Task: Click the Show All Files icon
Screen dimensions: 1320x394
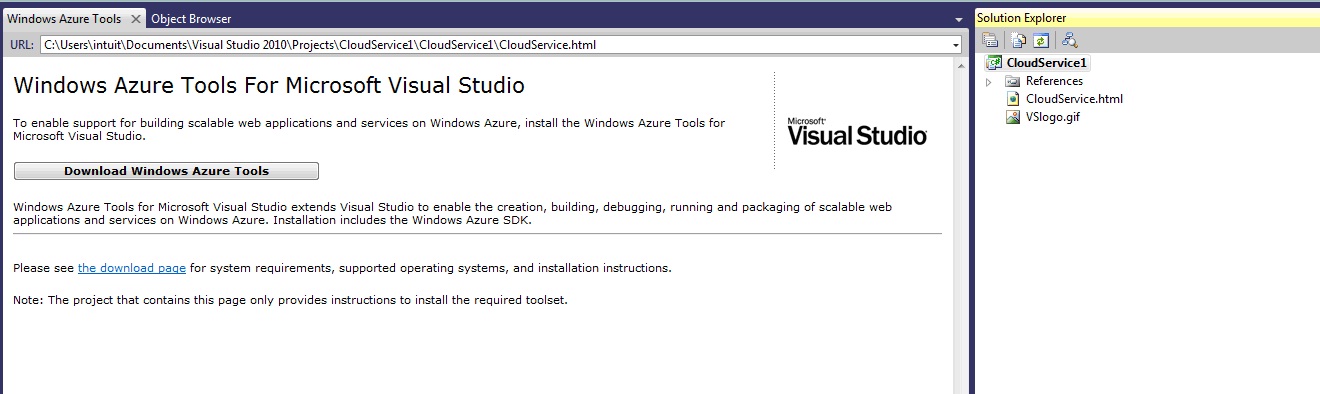Action: tap(1019, 41)
